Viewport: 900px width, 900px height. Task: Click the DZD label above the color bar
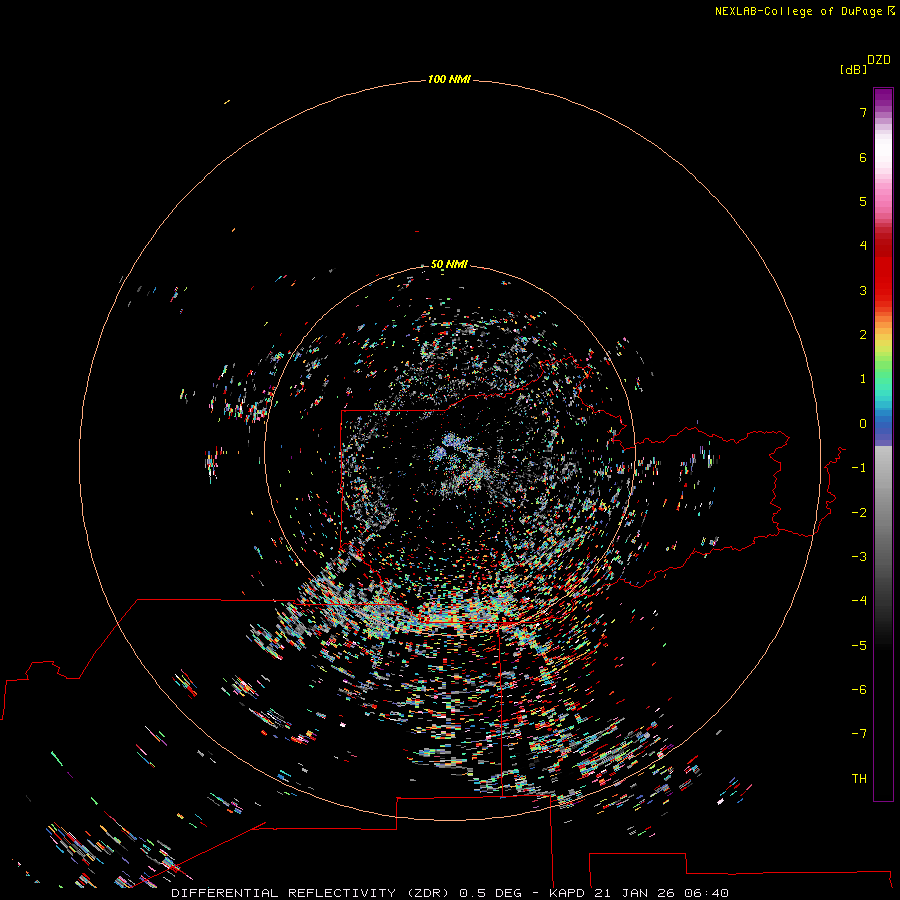(879, 60)
